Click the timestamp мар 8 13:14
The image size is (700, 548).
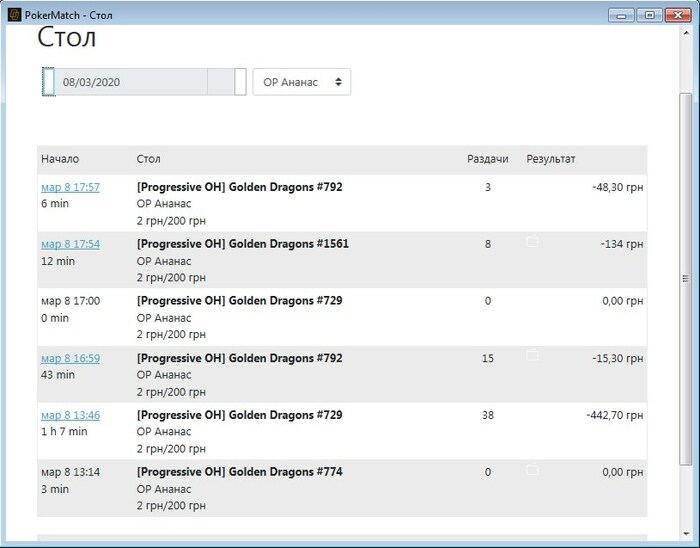pos(71,472)
